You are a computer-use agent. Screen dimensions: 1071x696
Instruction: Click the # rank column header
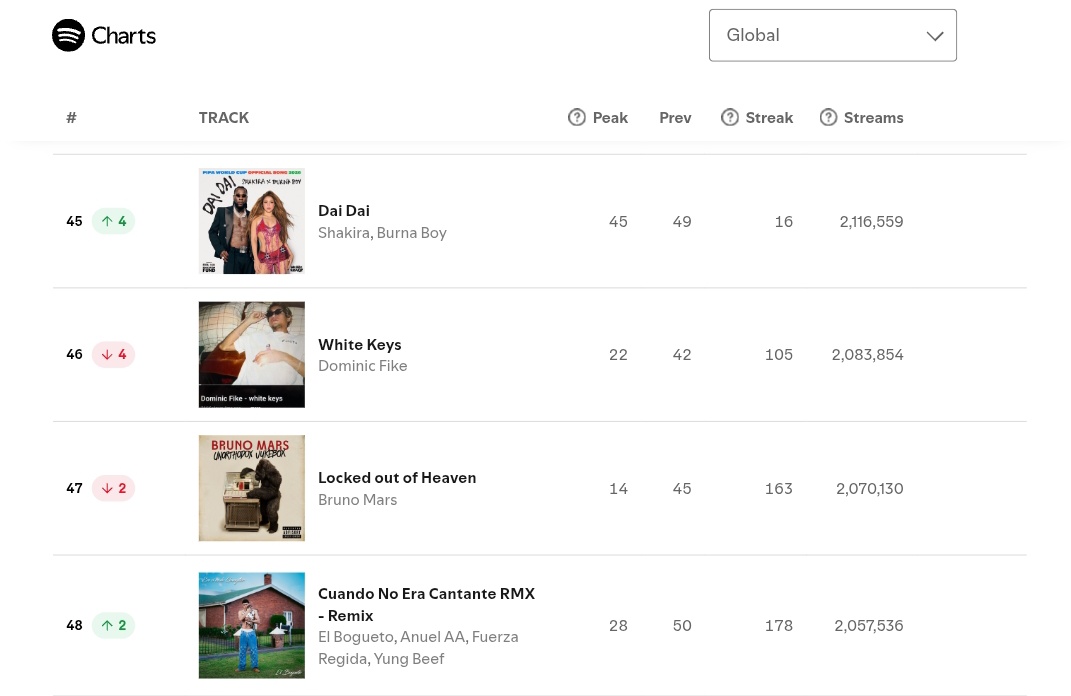point(71,117)
